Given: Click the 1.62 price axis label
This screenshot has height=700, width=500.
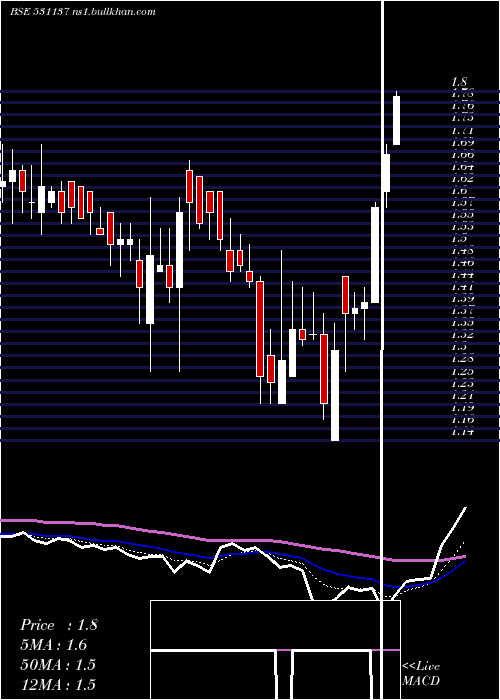Looking at the screenshot, I should tap(462, 179).
